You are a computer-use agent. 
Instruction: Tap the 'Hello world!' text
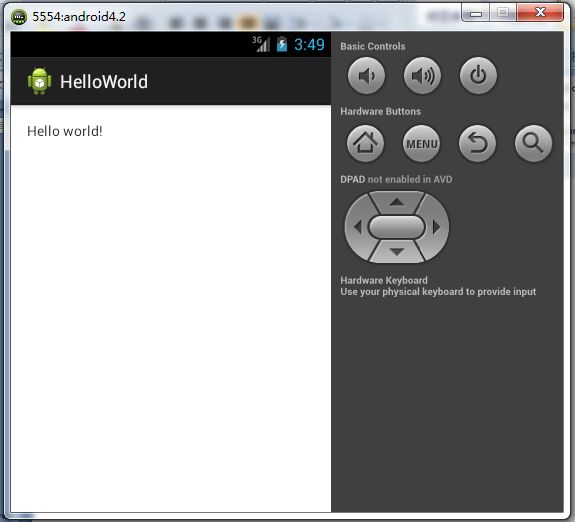point(65,131)
